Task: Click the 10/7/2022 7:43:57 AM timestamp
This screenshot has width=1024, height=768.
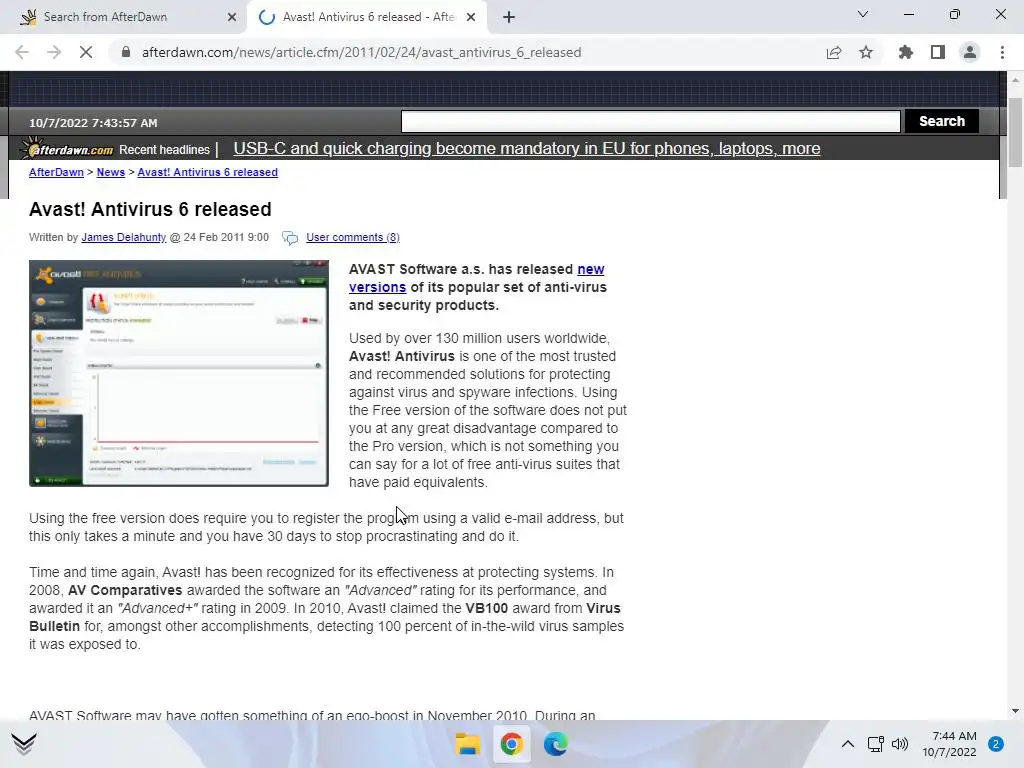Action: 93,123
